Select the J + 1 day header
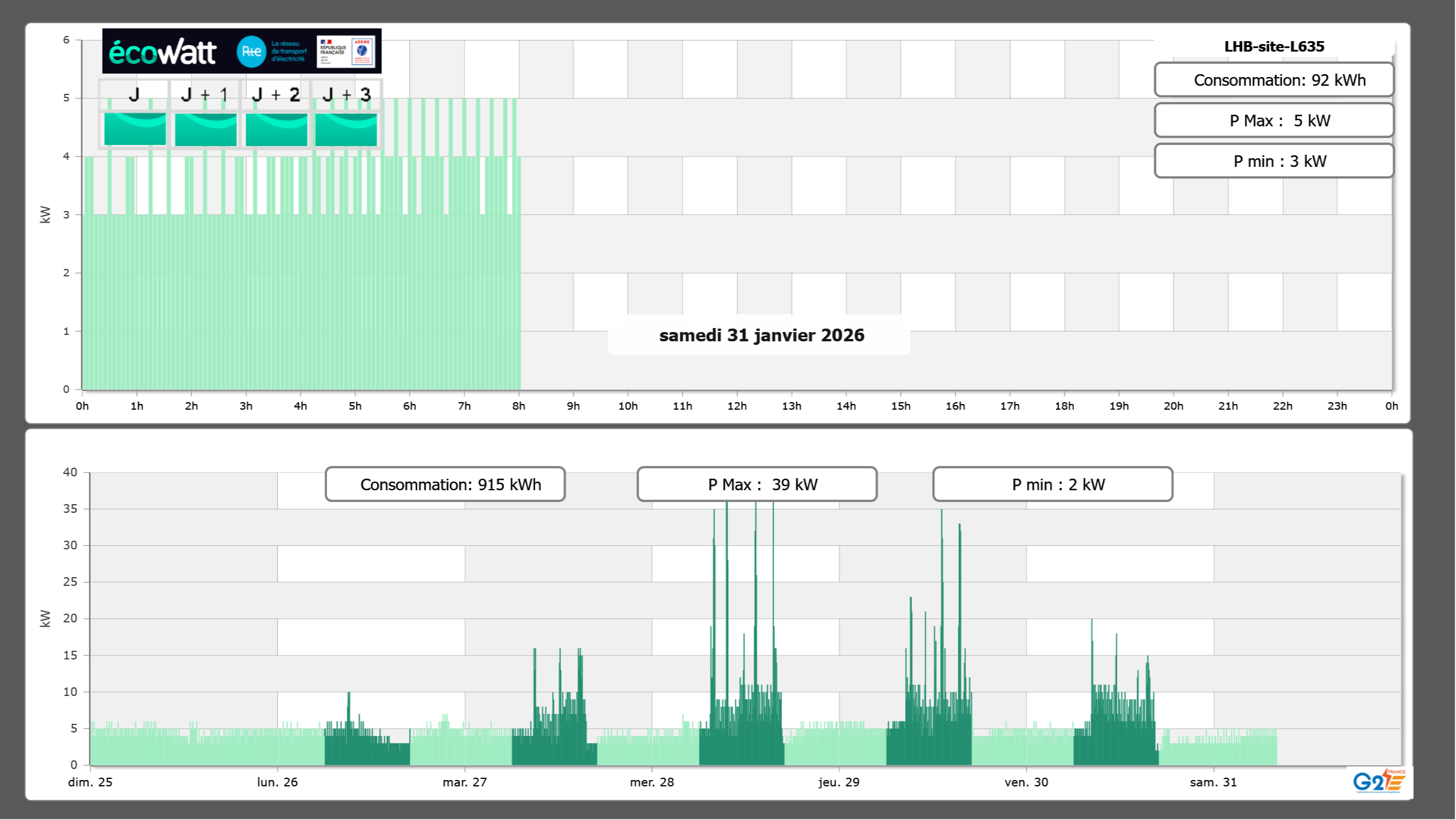This screenshot has height=820, width=1456. (205, 94)
